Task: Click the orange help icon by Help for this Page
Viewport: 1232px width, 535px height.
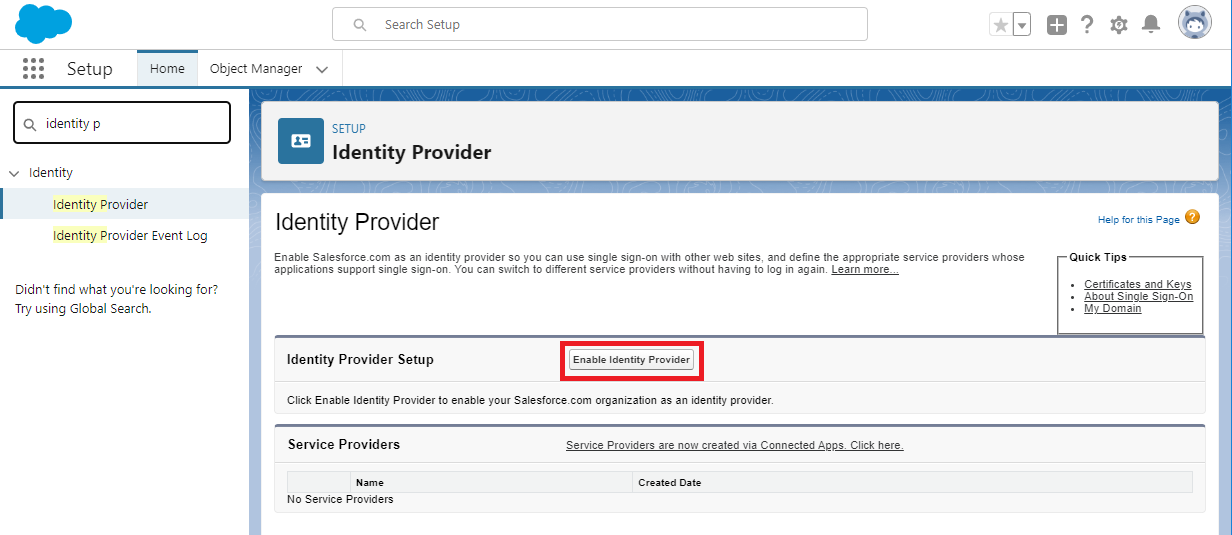Action: point(1192,217)
